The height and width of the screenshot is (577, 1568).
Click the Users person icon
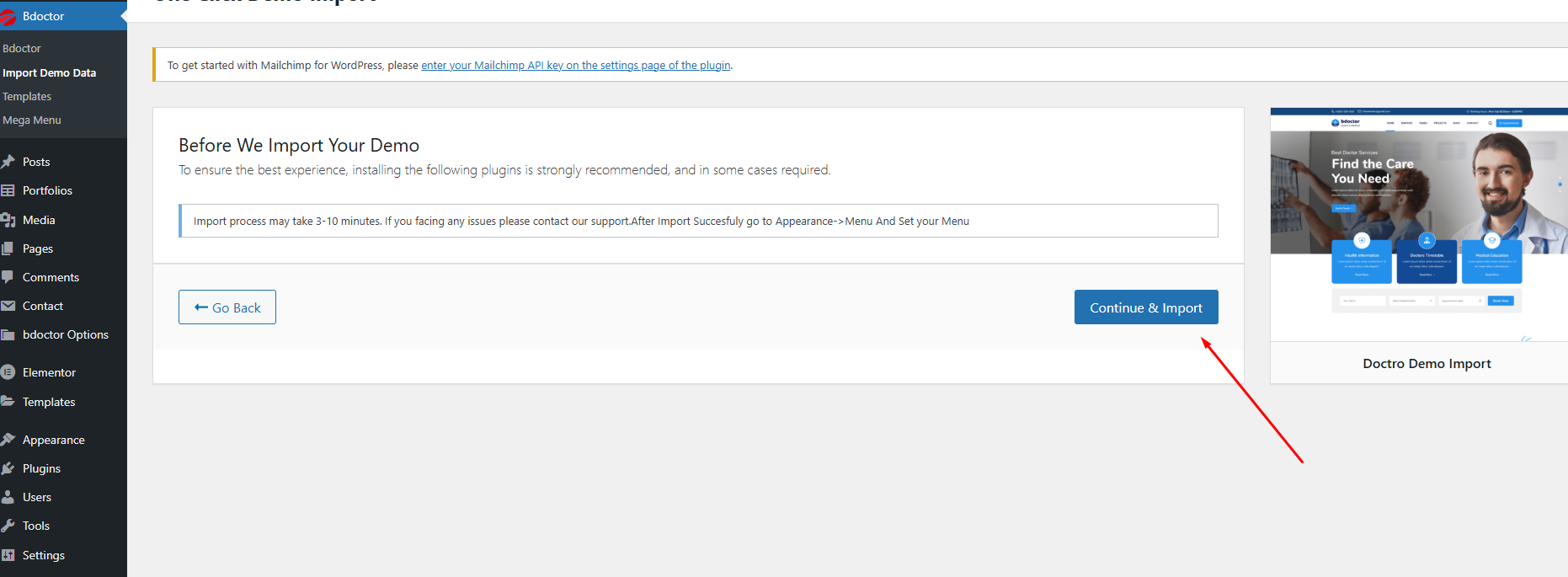click(8, 497)
